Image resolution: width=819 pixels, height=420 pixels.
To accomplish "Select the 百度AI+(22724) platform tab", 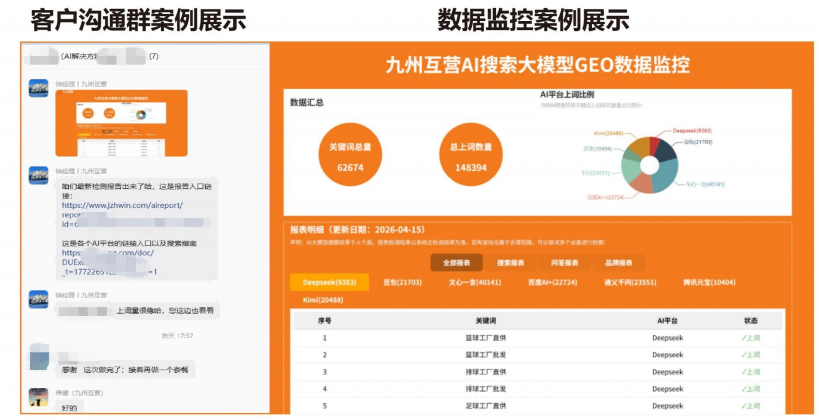I will pos(553,282).
